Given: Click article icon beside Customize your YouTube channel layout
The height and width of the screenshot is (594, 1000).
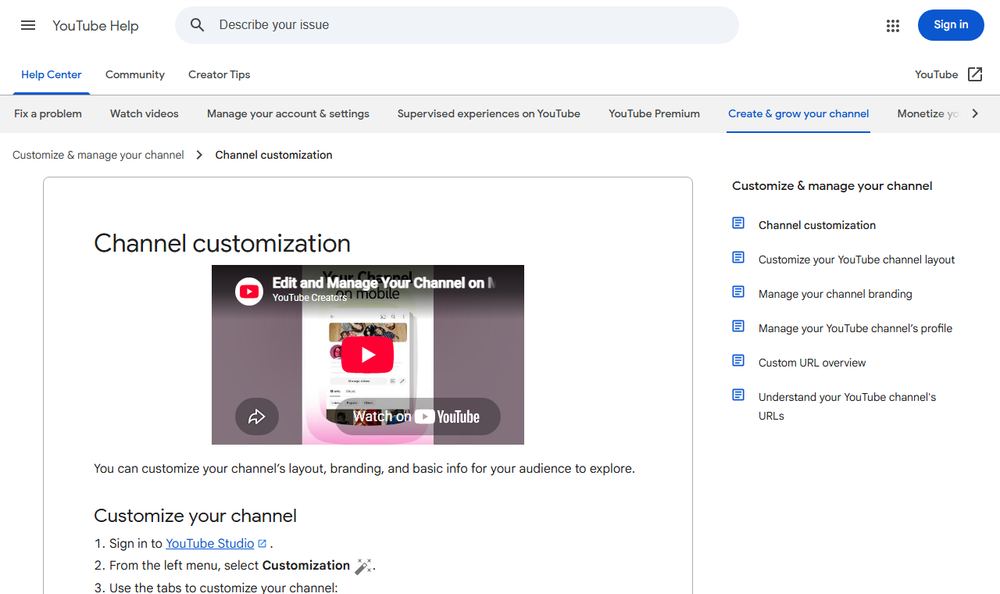Looking at the screenshot, I should (x=738, y=258).
